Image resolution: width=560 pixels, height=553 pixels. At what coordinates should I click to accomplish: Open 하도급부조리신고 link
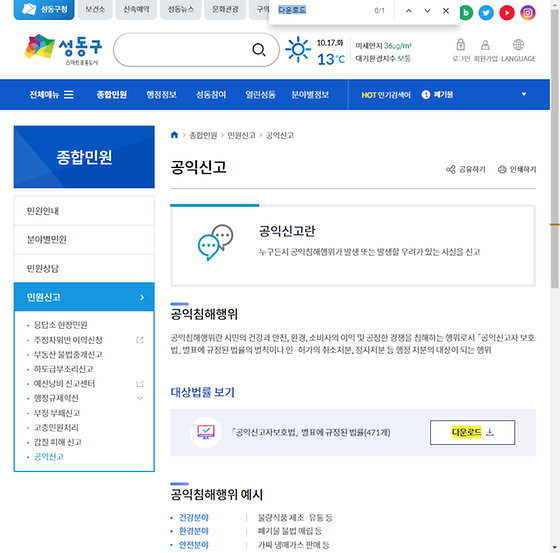(64, 369)
